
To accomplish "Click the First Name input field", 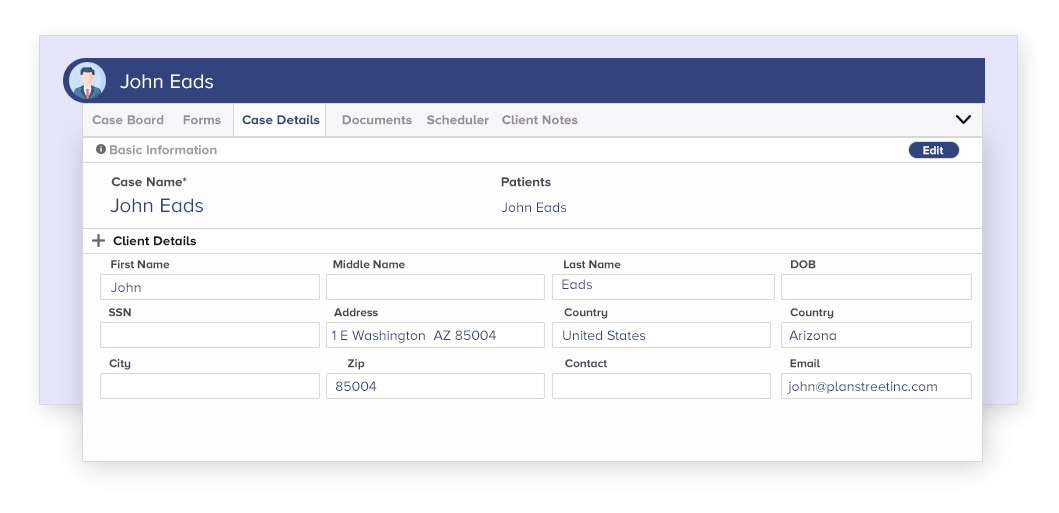I will (x=209, y=287).
